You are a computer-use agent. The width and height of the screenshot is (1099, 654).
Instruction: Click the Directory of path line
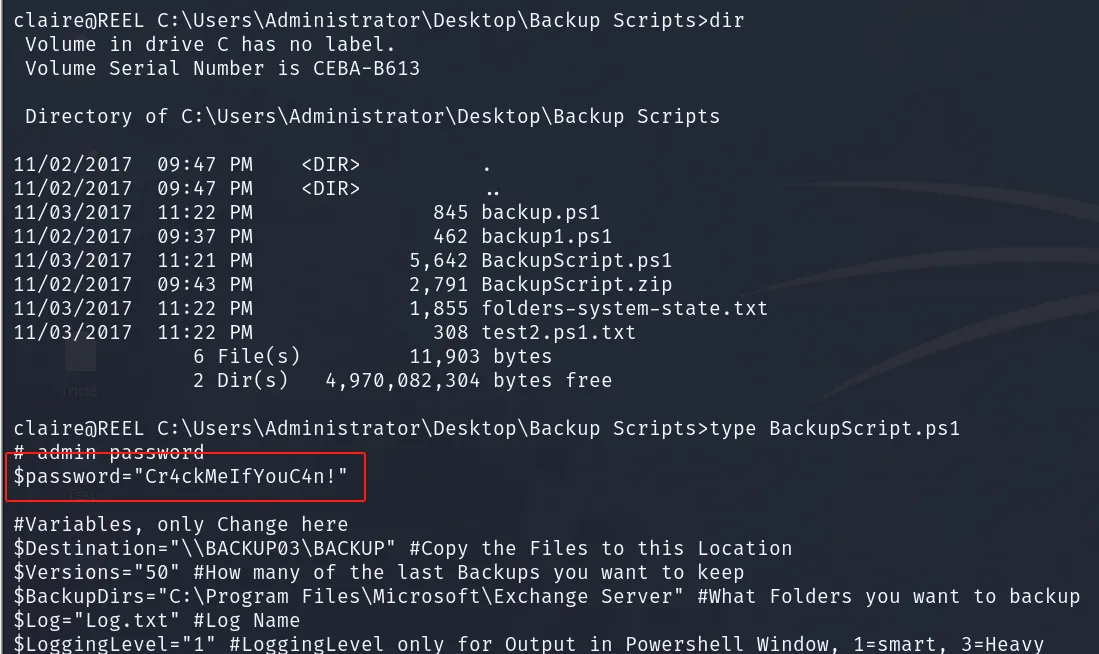372,116
